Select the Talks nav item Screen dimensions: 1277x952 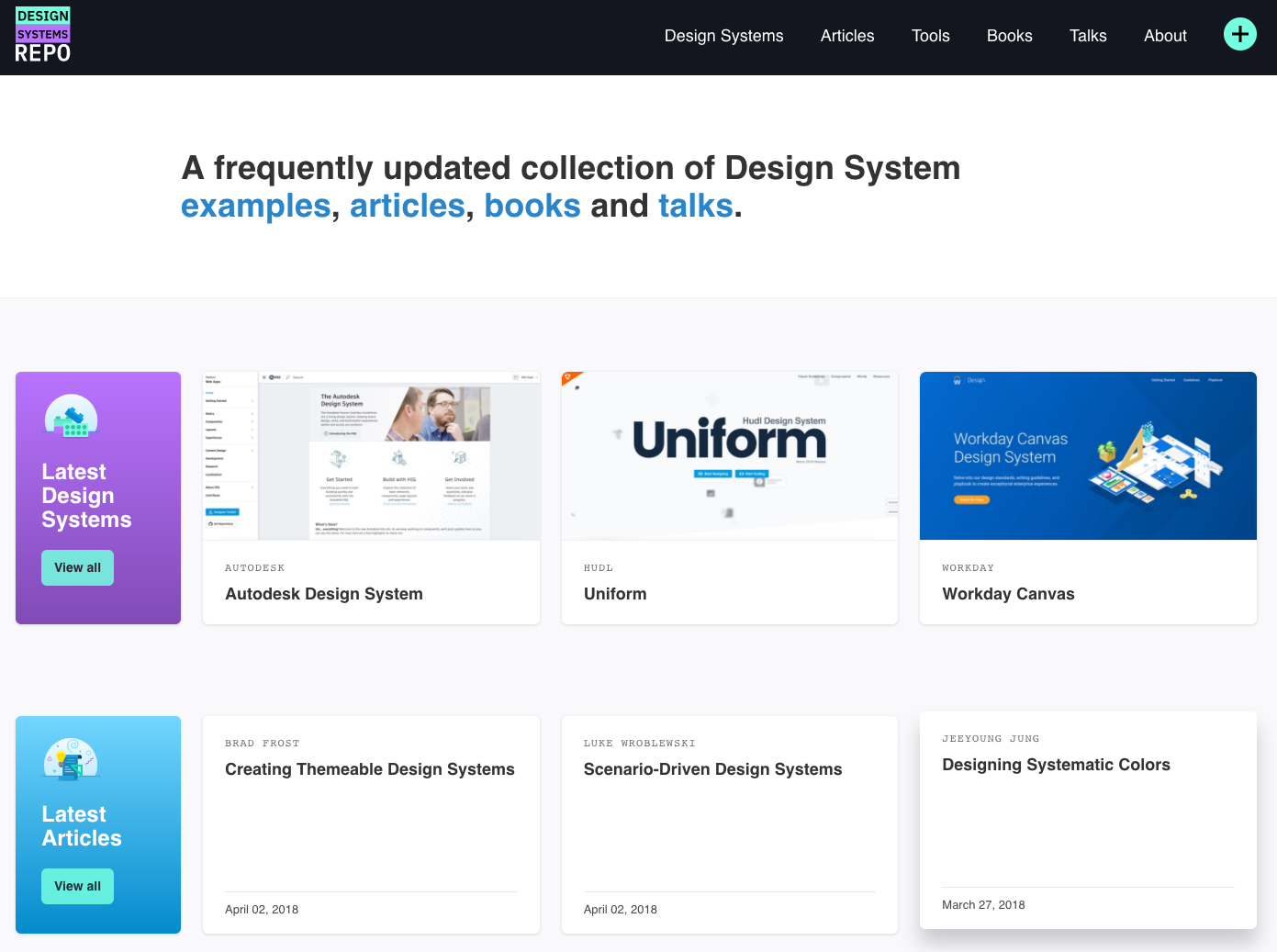click(1088, 36)
